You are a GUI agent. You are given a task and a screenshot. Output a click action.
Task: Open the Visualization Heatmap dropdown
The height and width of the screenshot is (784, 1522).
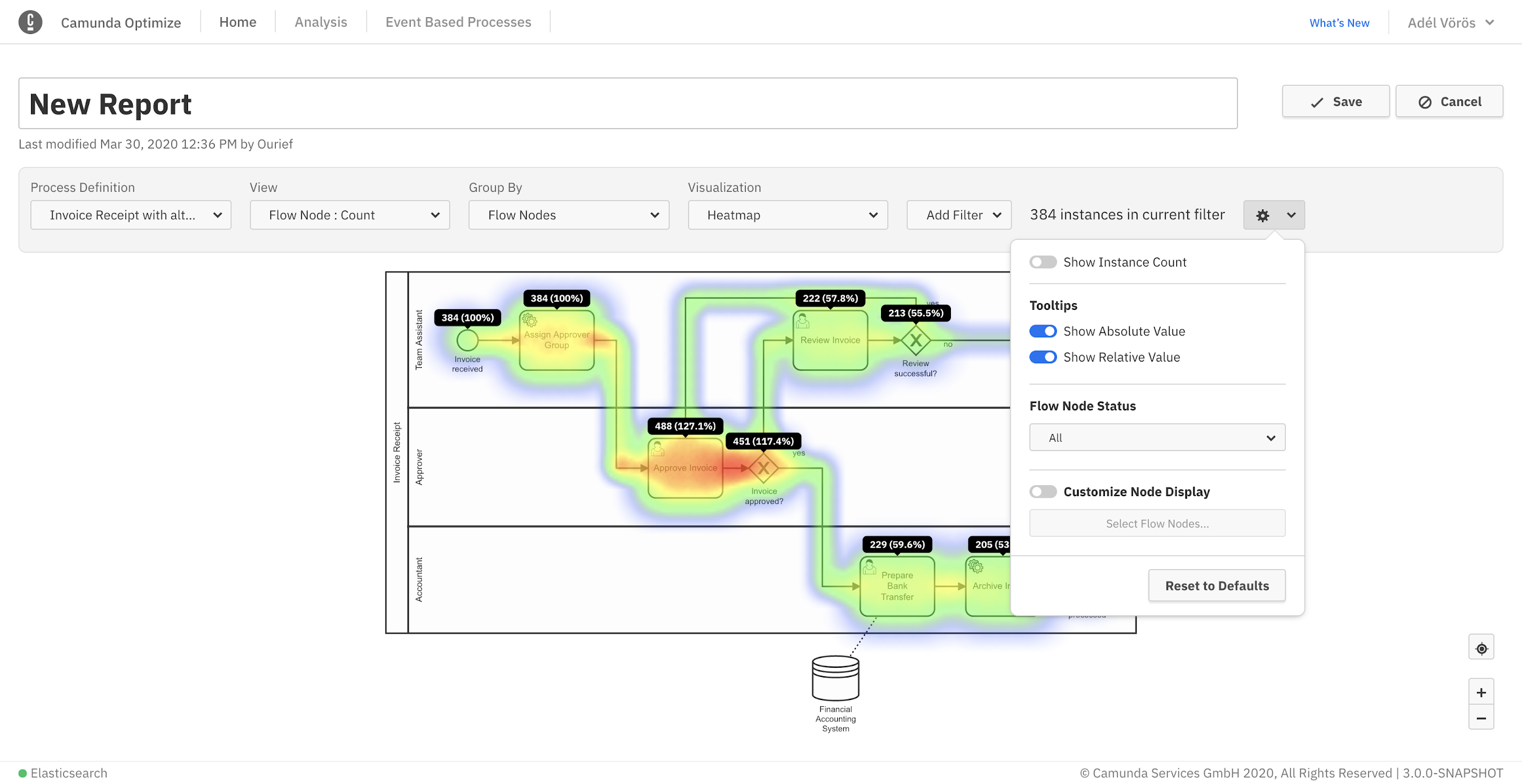click(788, 215)
